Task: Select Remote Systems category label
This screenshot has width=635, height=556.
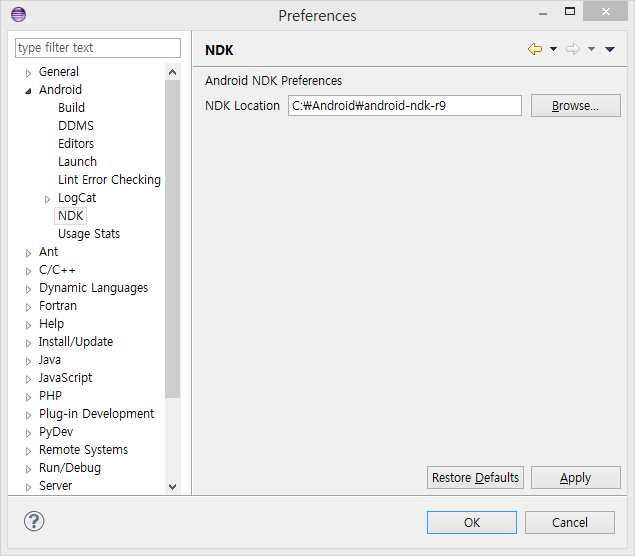Action: [83, 449]
